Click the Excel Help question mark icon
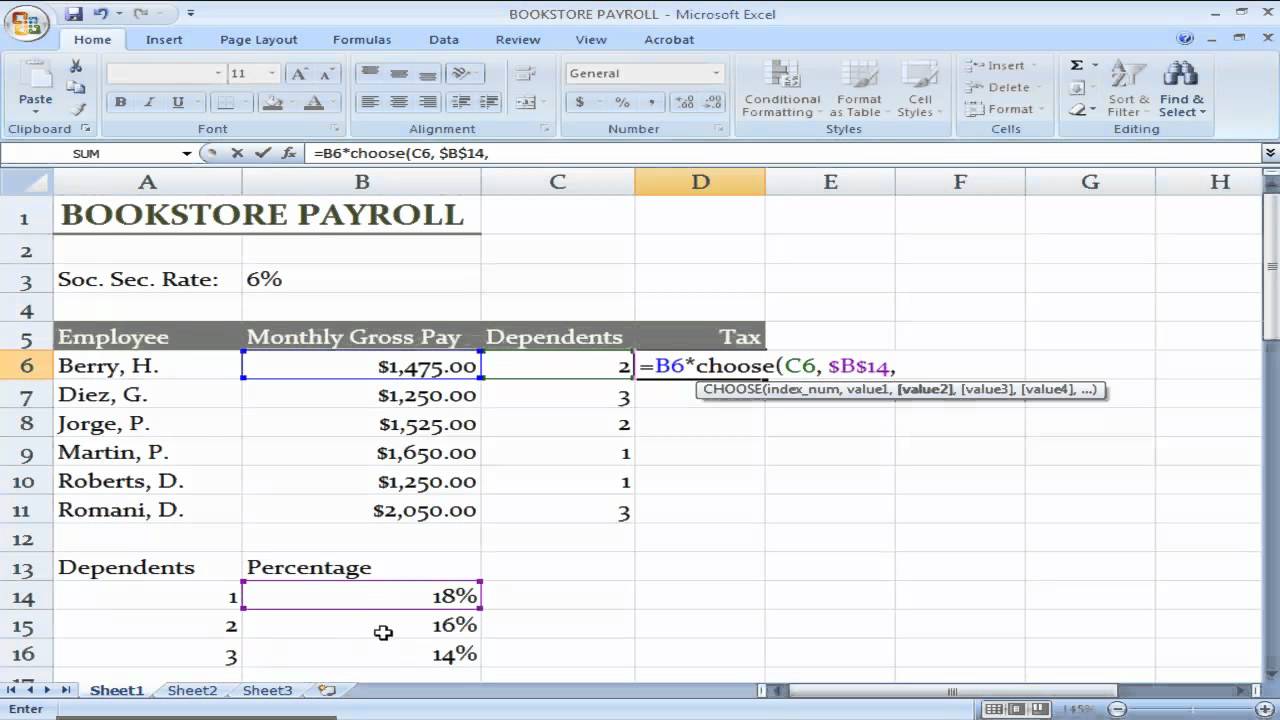The image size is (1280, 720). [1186, 39]
